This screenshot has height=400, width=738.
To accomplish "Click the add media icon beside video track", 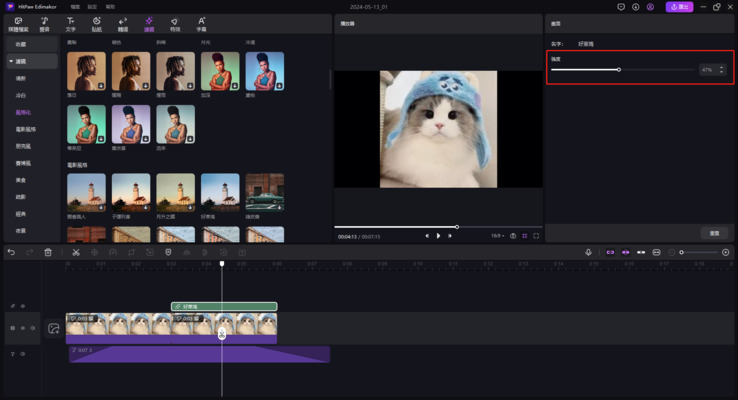I will [x=54, y=328].
